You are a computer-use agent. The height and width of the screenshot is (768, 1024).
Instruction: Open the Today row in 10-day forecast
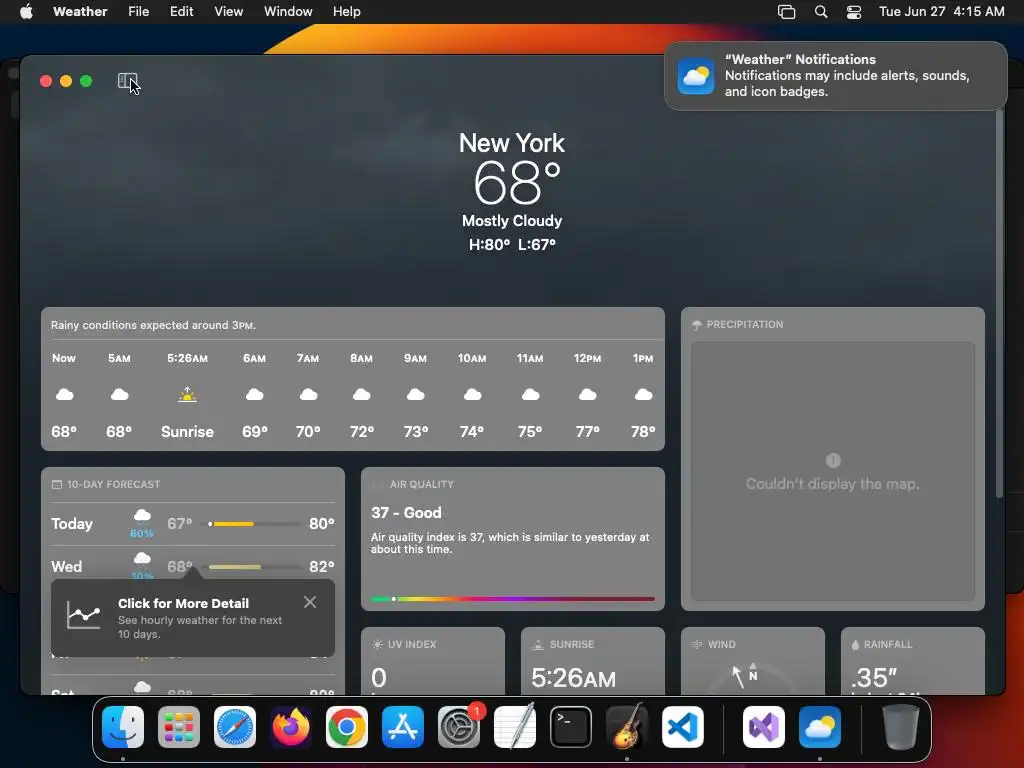(193, 524)
